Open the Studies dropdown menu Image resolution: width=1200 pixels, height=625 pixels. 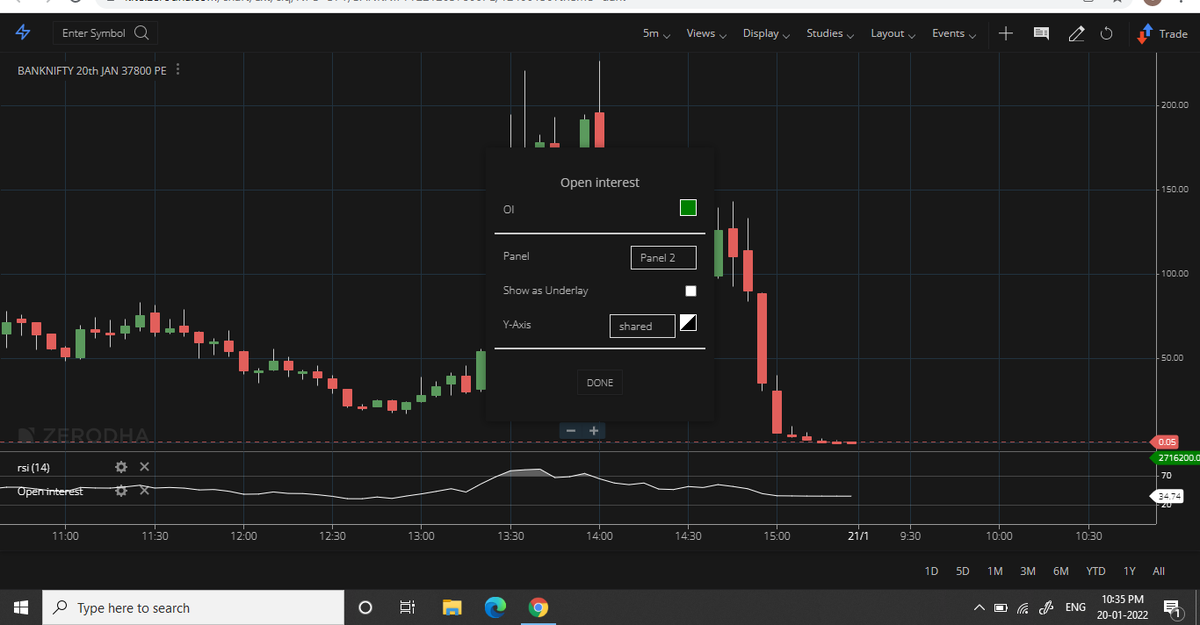pyautogui.click(x=830, y=33)
